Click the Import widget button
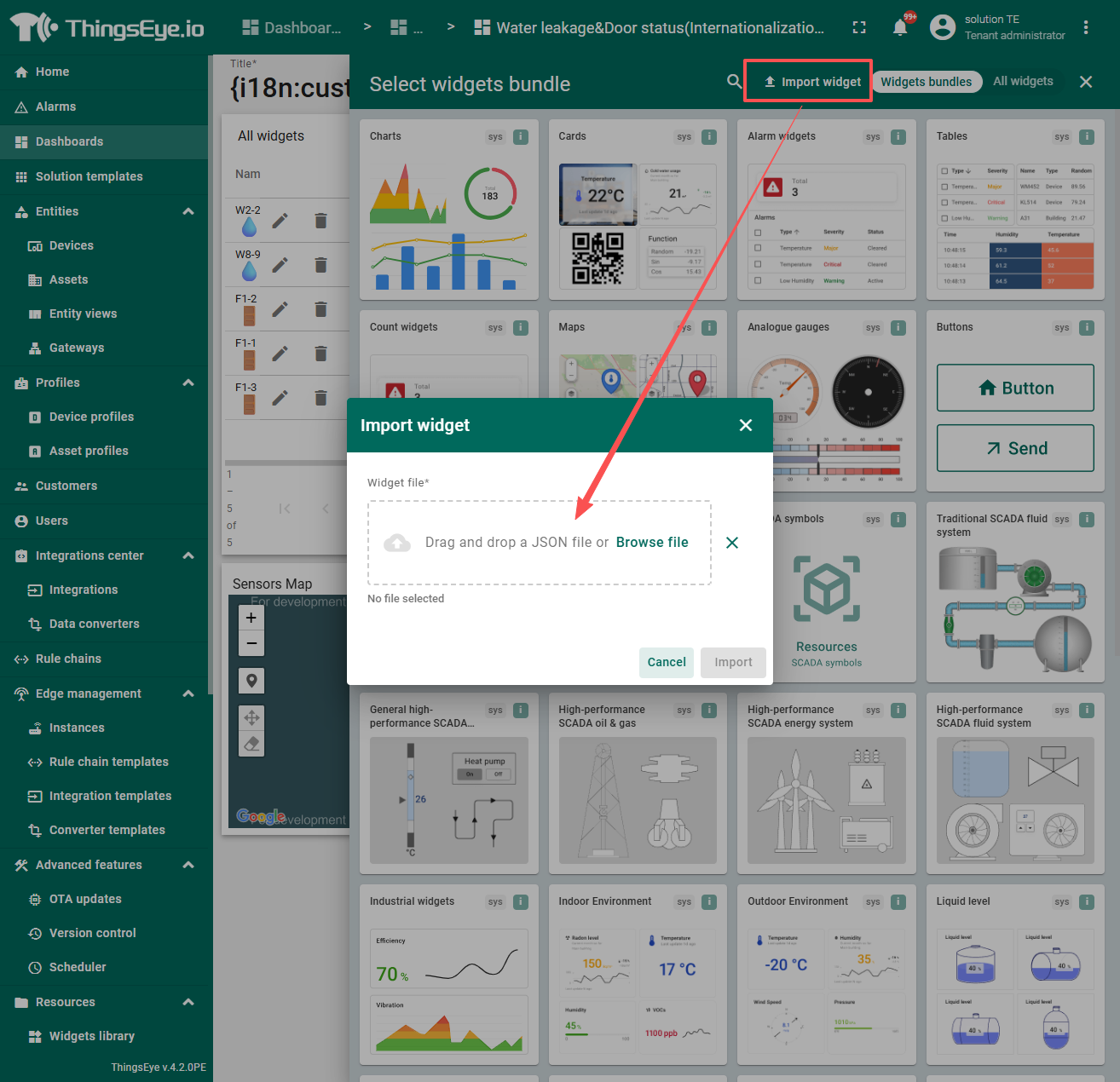1120x1082 pixels. point(812,82)
